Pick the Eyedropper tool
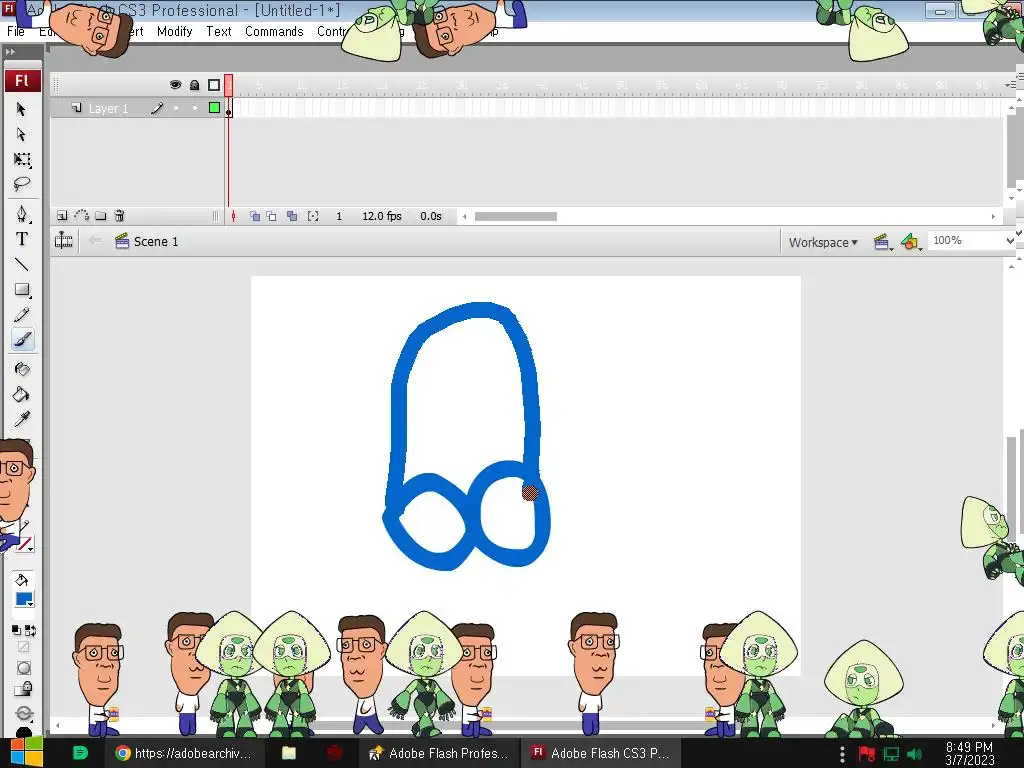The width and height of the screenshot is (1024, 768). (22, 419)
